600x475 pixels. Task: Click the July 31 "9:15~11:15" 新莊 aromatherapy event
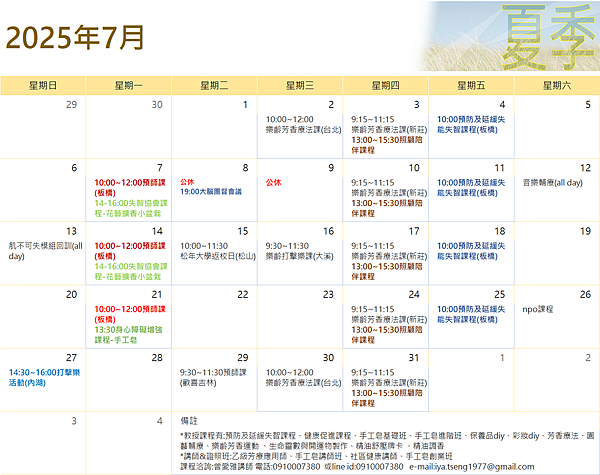click(x=389, y=377)
